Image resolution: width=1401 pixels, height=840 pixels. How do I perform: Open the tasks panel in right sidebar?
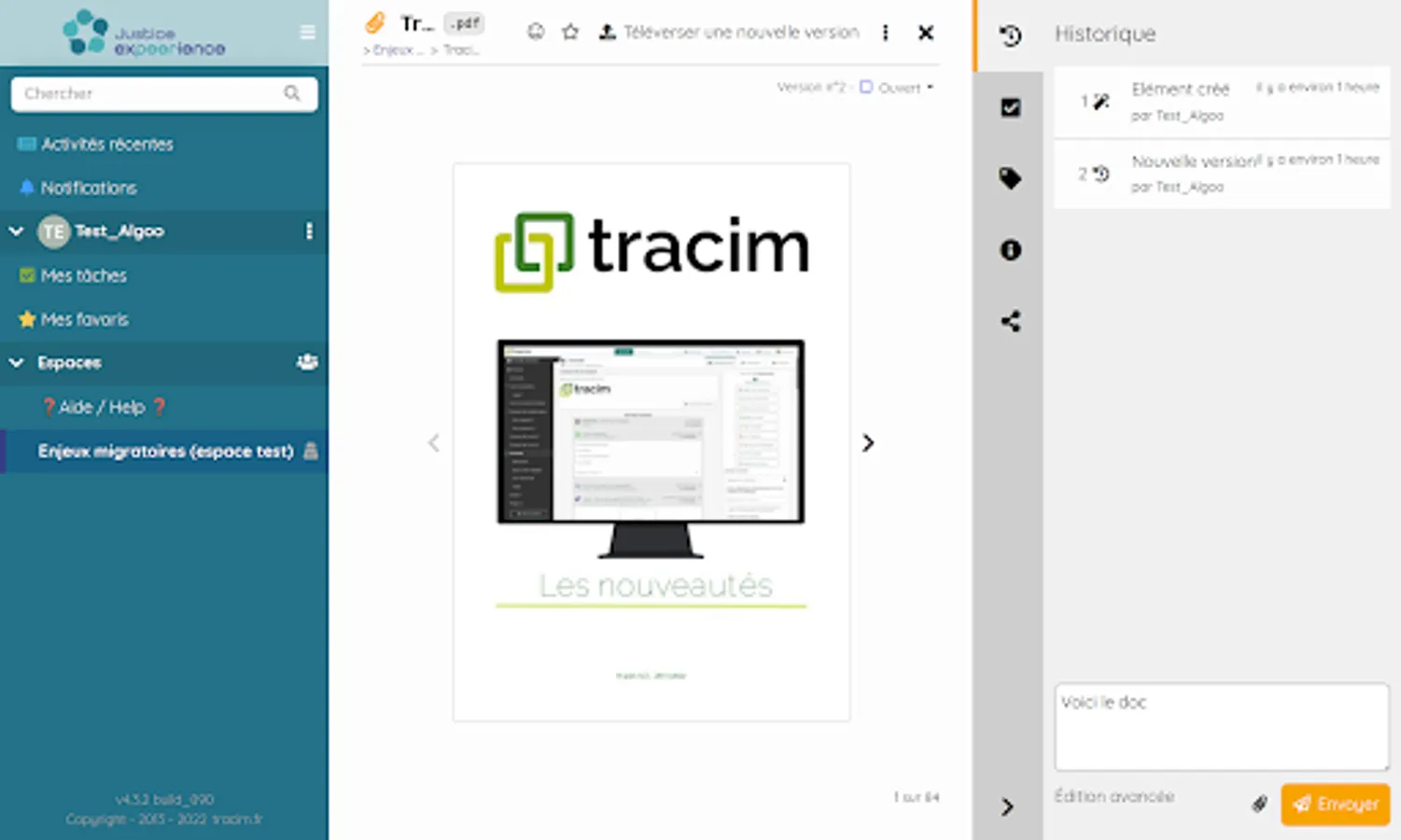click(x=1010, y=107)
